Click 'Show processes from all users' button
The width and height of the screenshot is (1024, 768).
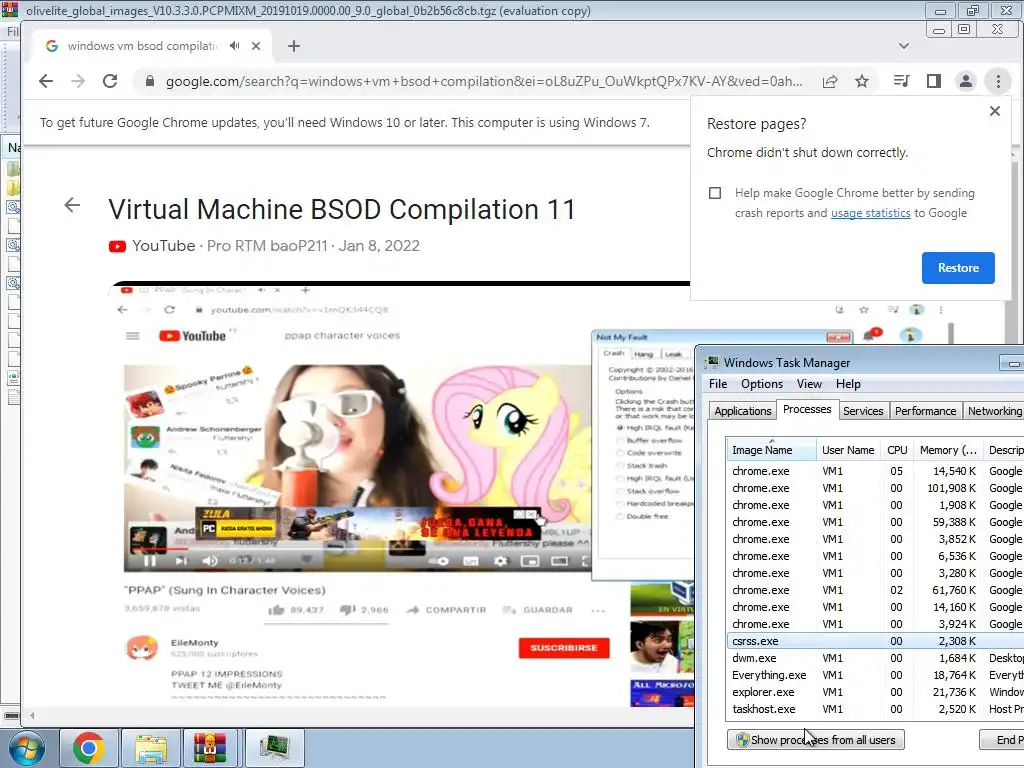(x=816, y=740)
